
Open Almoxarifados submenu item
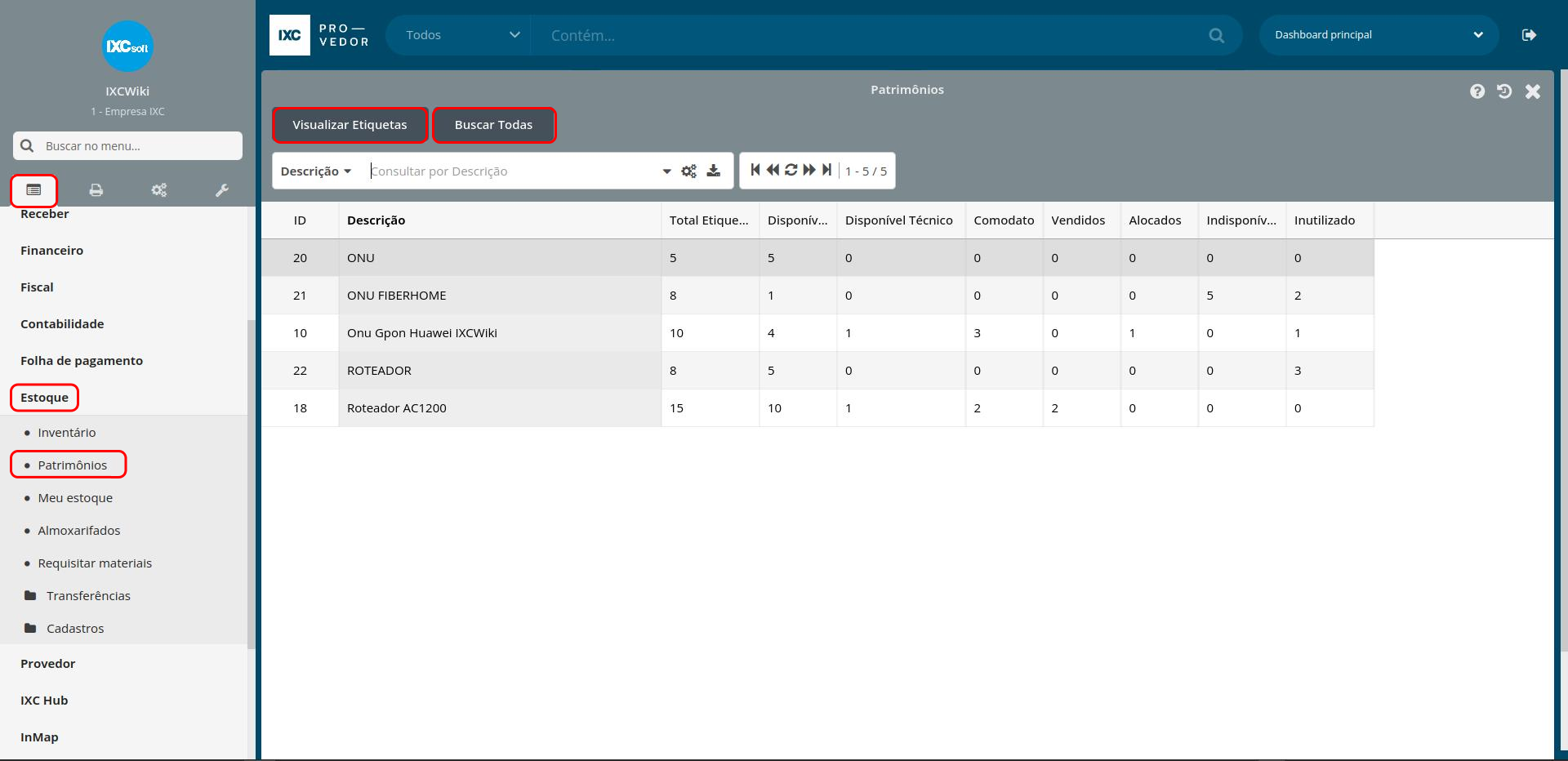79,531
